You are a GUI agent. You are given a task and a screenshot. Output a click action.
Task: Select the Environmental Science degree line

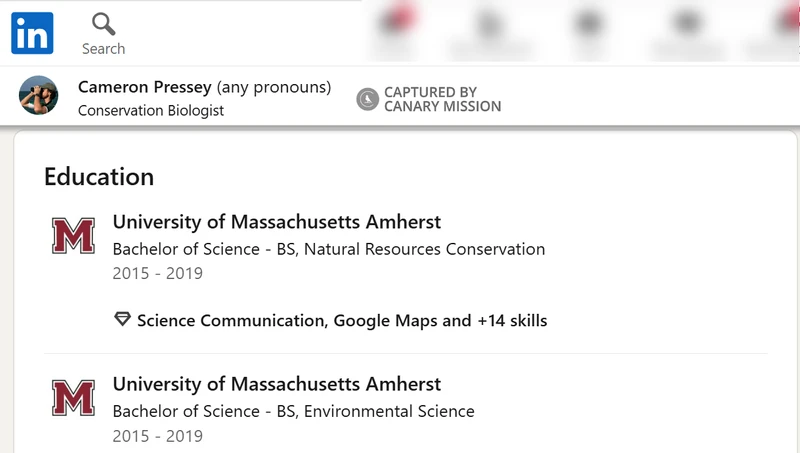[x=293, y=411]
